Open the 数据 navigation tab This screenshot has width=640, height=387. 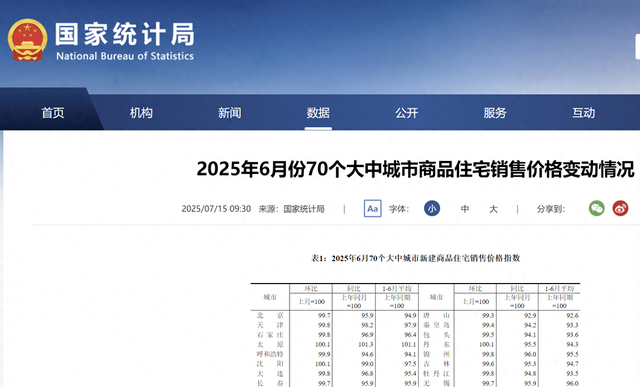[x=318, y=113]
